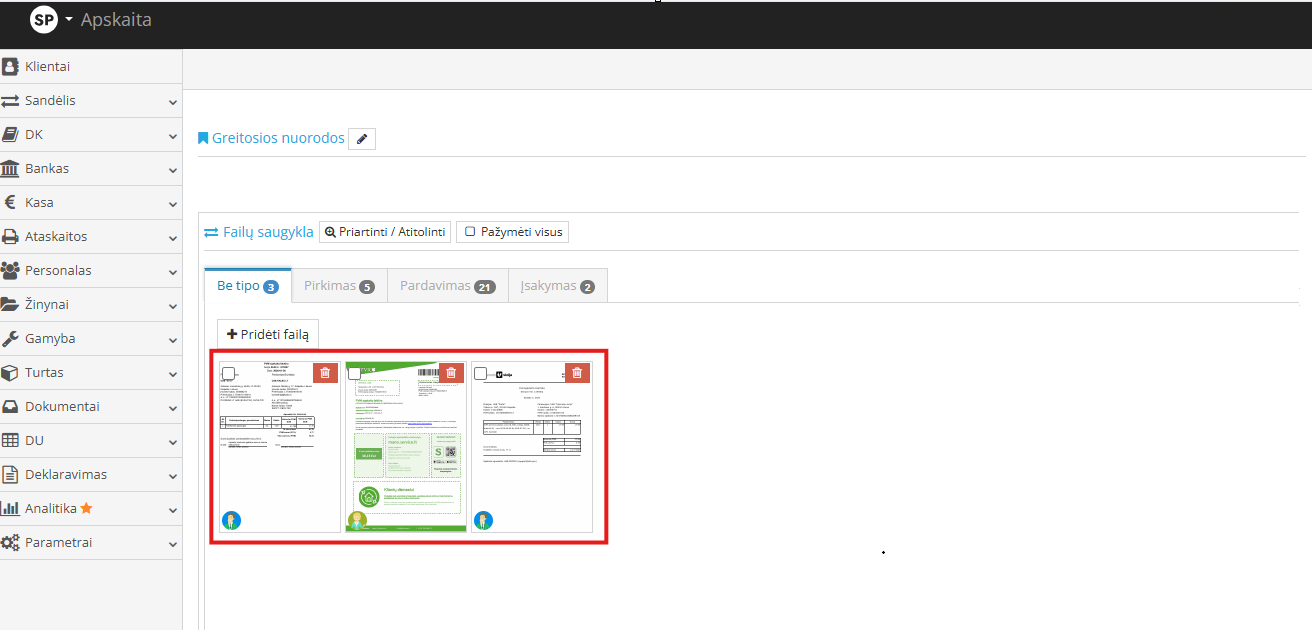This screenshot has height=630, width=1312.
Task: Click yellow user avatar on green thumbnail
Action: tap(357, 520)
